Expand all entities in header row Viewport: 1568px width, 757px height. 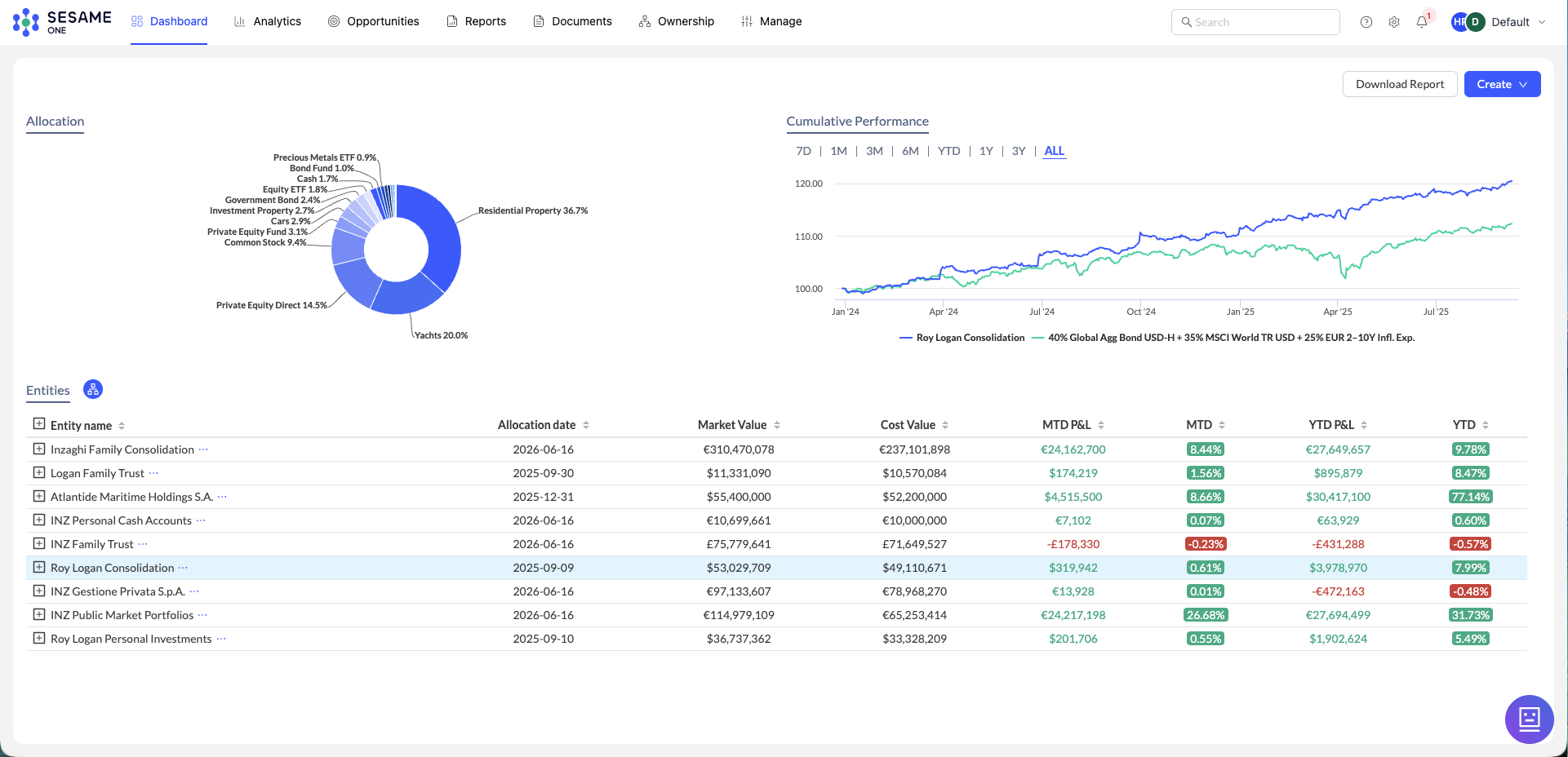point(38,424)
